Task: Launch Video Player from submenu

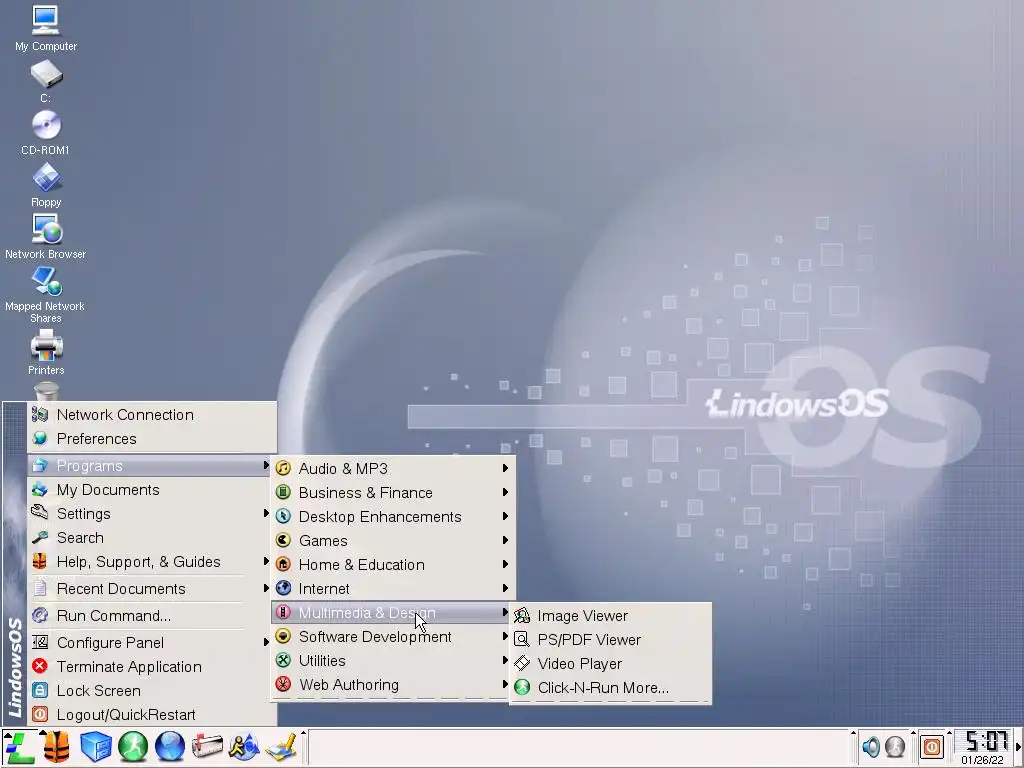Action: point(610,664)
